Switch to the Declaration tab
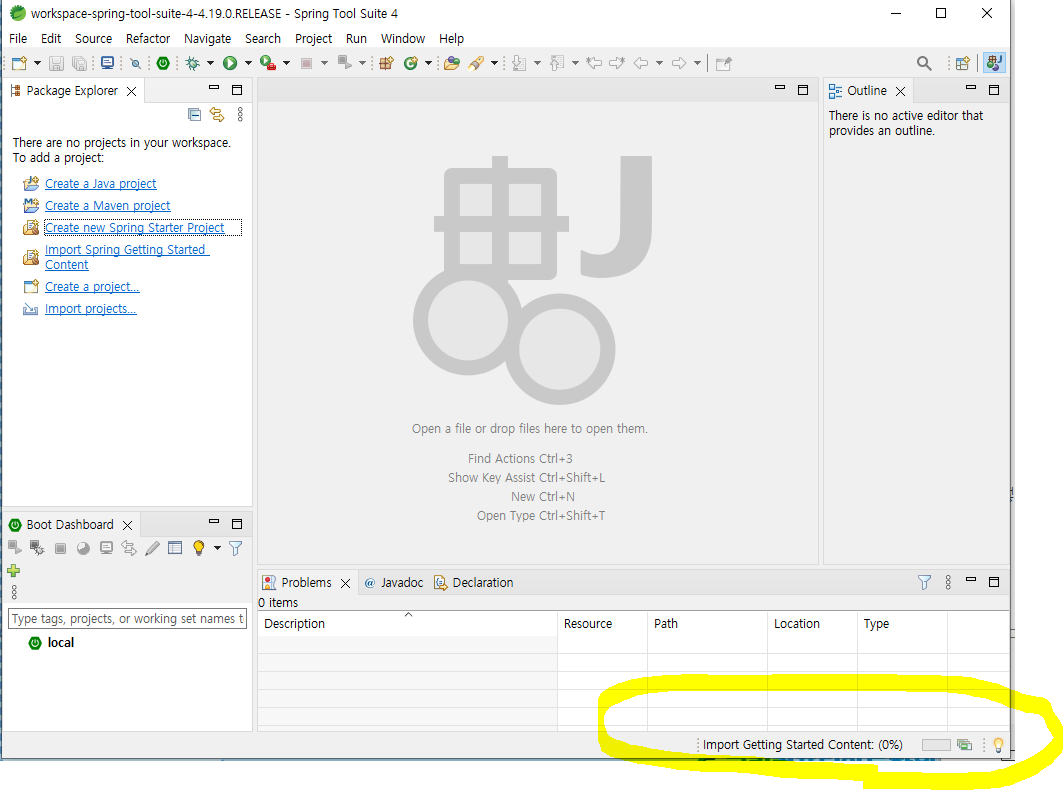Image resolution: width=1063 pixels, height=790 pixels. [x=474, y=582]
